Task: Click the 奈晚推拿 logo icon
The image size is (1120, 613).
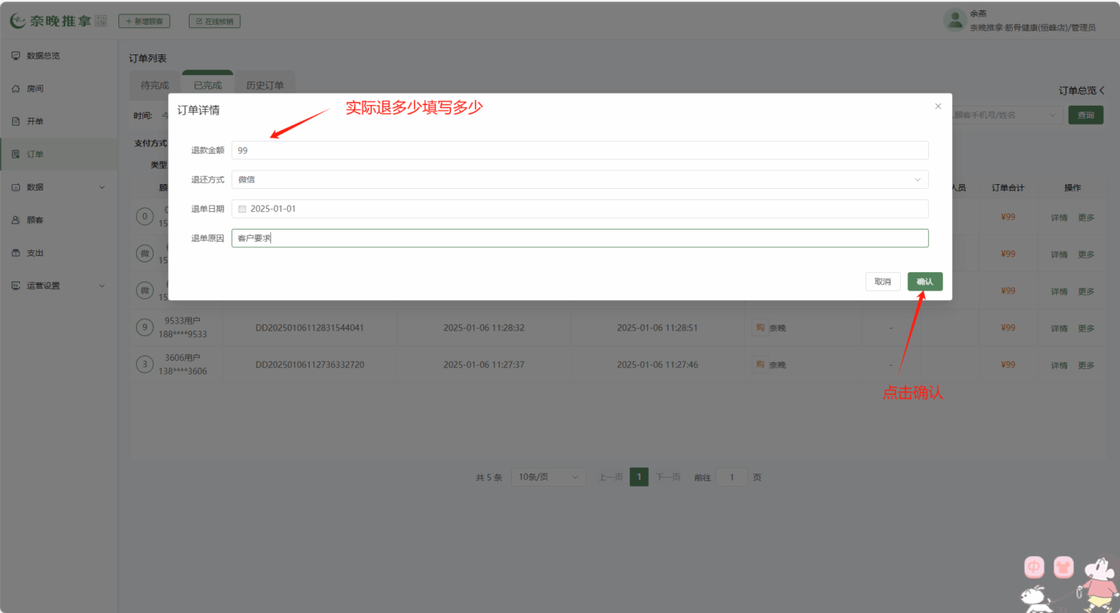Action: pos(18,21)
